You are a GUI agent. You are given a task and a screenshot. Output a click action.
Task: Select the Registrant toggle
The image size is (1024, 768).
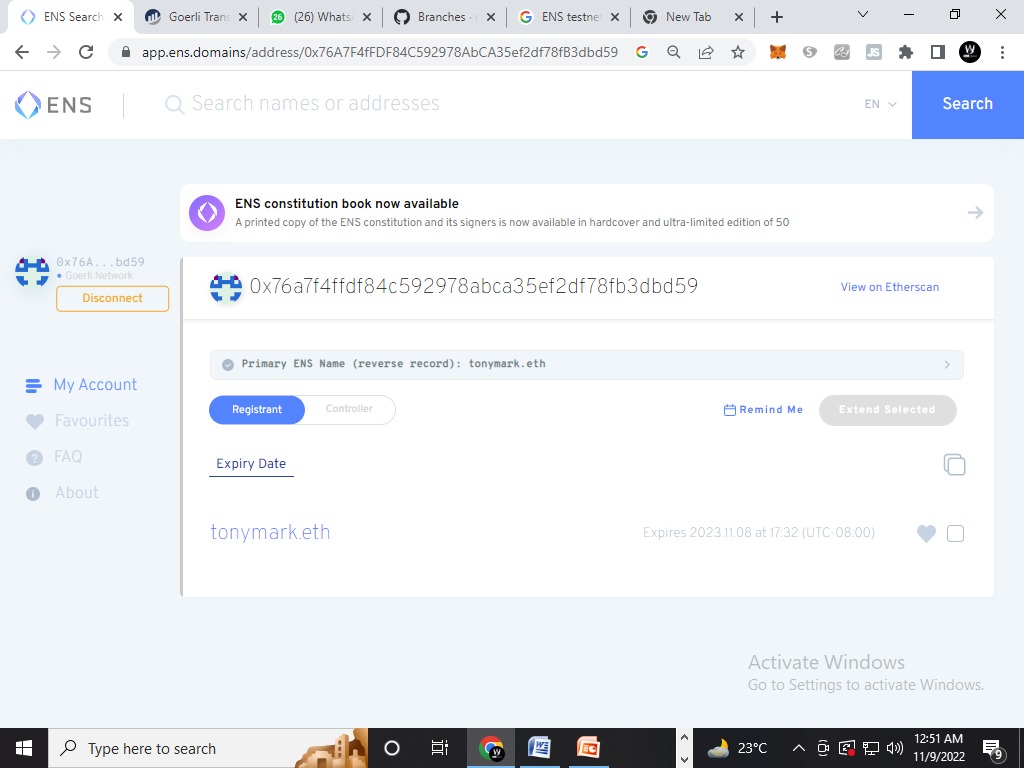(257, 409)
